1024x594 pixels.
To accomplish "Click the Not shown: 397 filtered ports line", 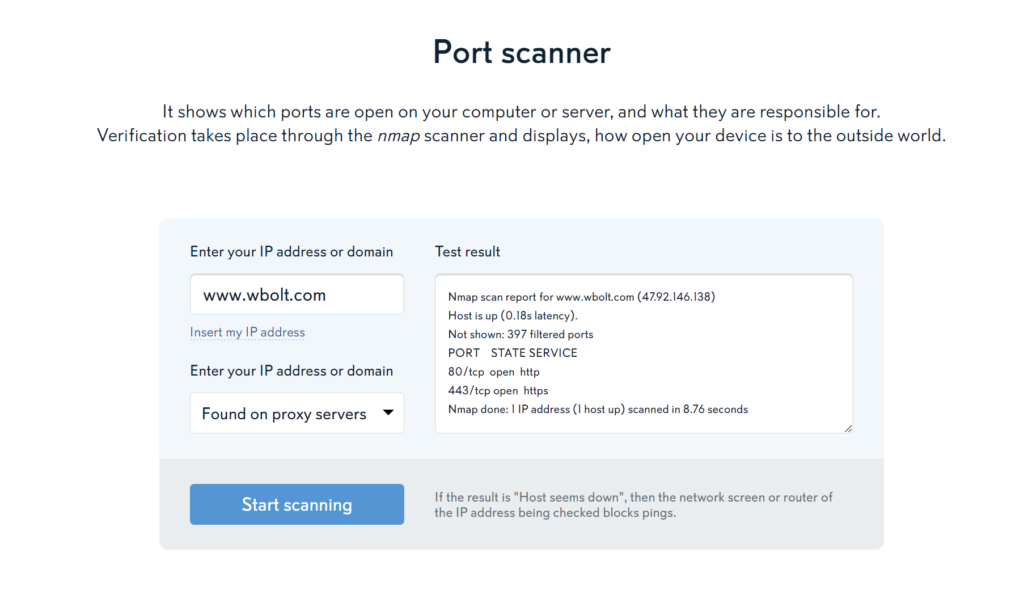I will point(520,334).
